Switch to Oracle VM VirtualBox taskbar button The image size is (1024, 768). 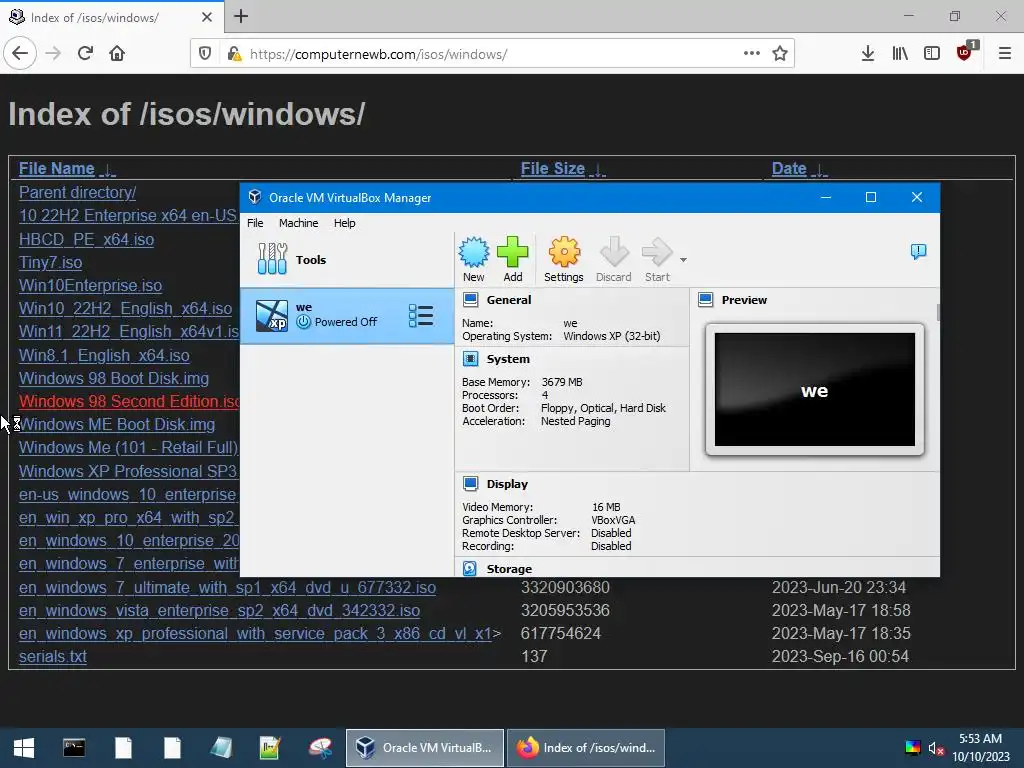coord(424,748)
